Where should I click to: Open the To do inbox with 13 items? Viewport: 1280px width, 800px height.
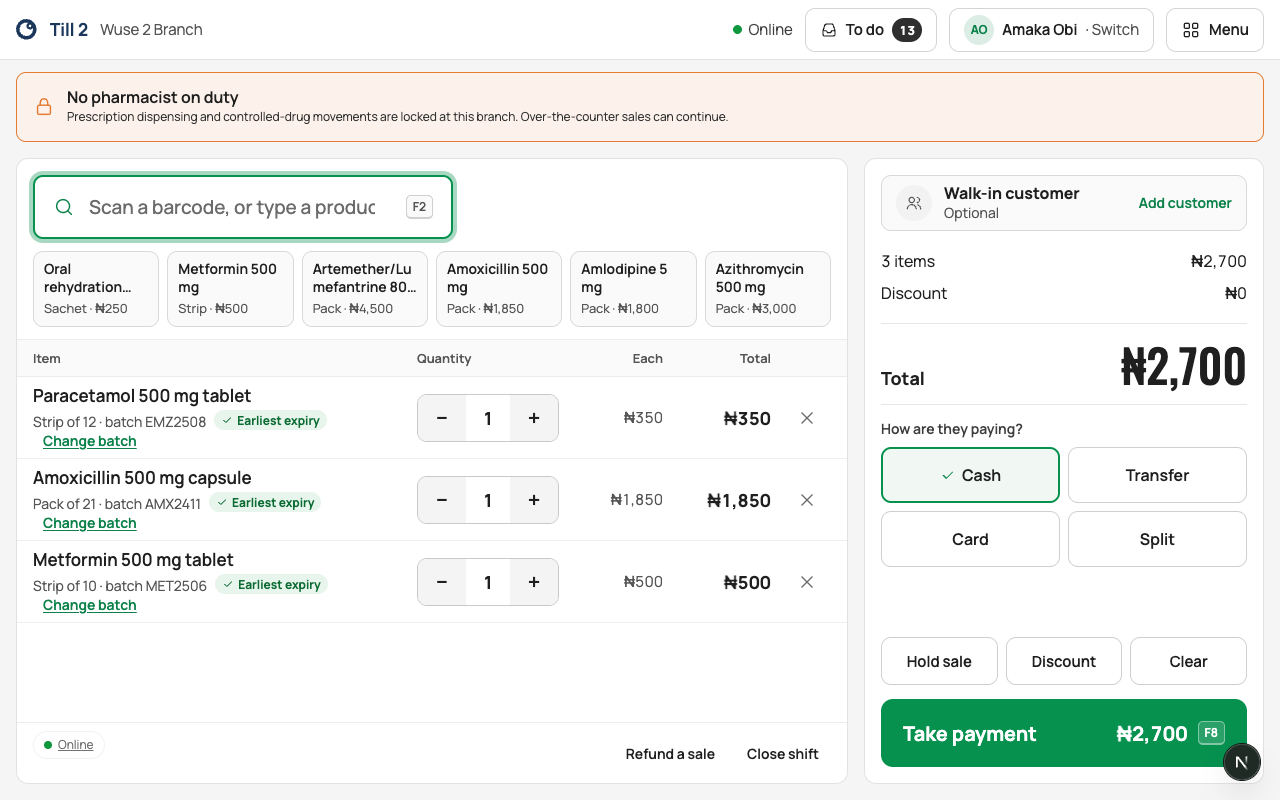coord(870,30)
